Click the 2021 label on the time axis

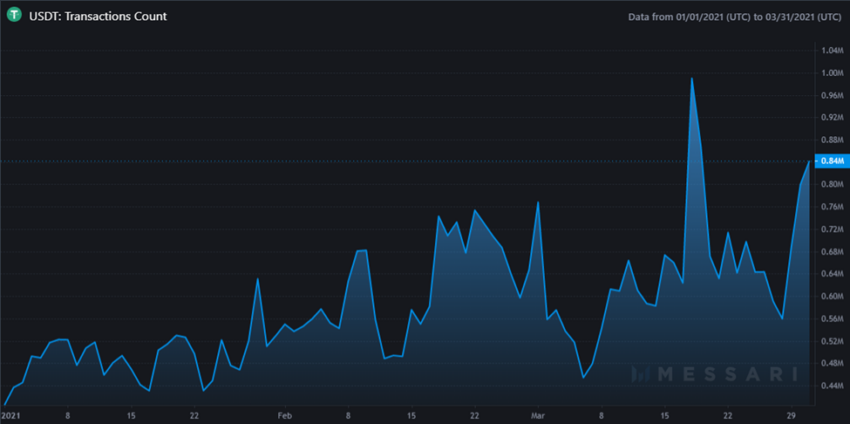[11, 415]
